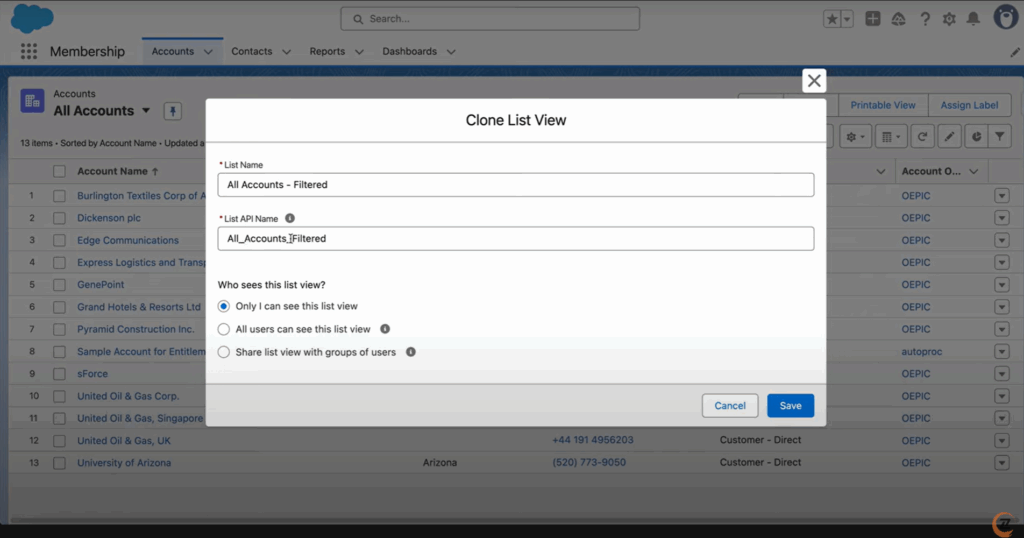Show info for Share with groups option
The image size is (1024, 538).
point(411,352)
